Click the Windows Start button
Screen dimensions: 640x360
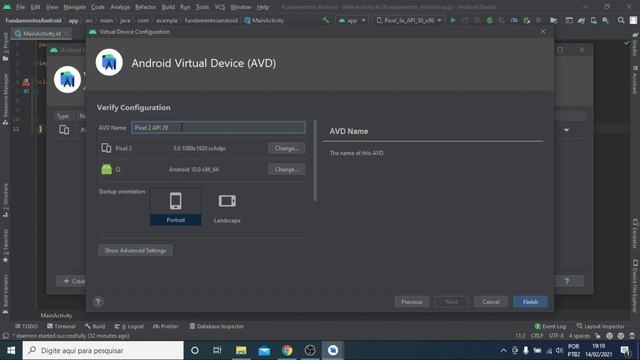point(11,350)
